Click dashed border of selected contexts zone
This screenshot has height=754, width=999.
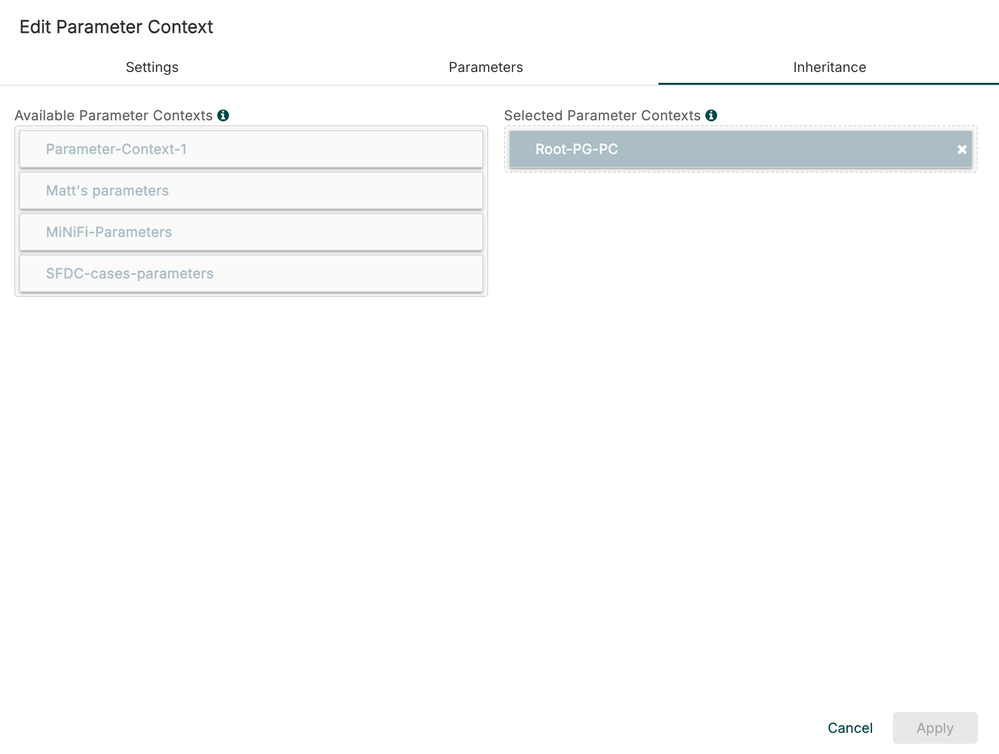point(740,172)
